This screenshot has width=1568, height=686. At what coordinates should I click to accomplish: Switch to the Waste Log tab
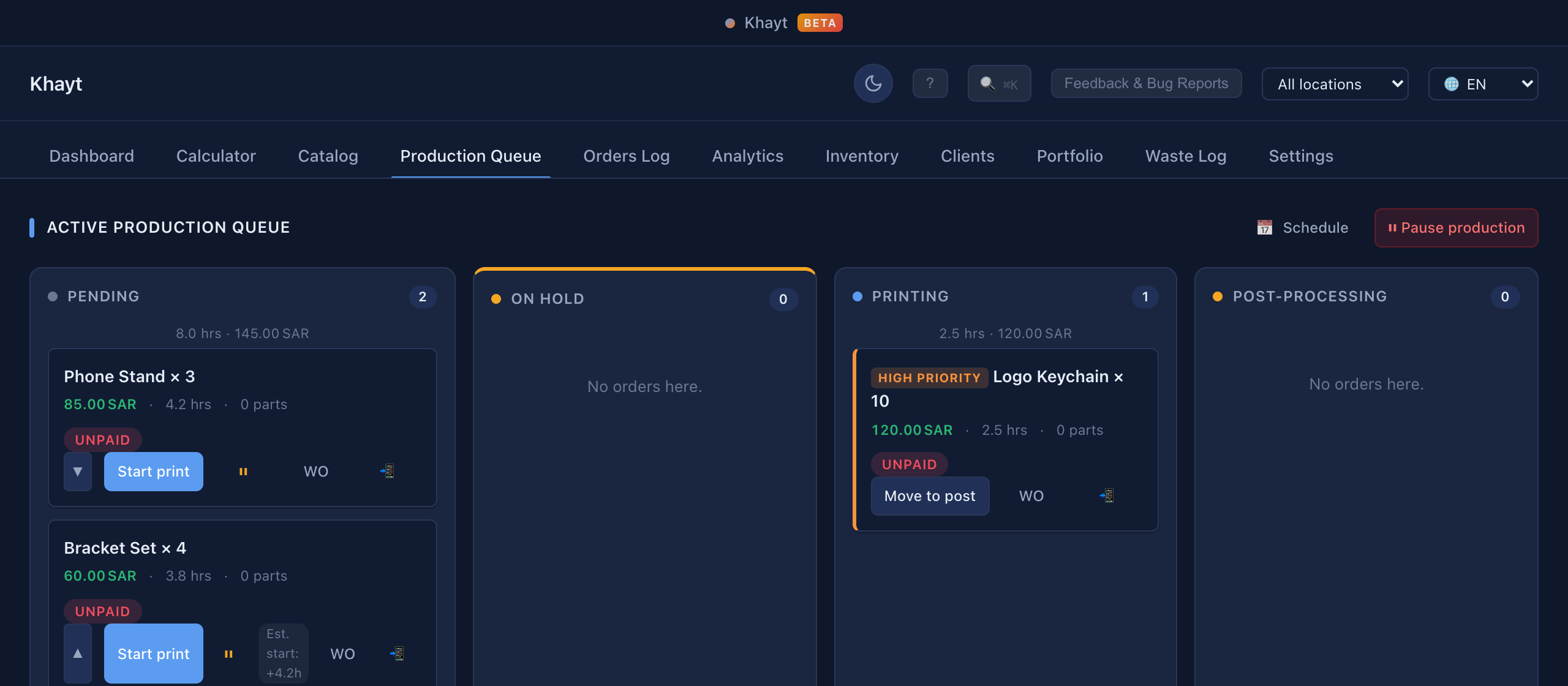(x=1186, y=156)
